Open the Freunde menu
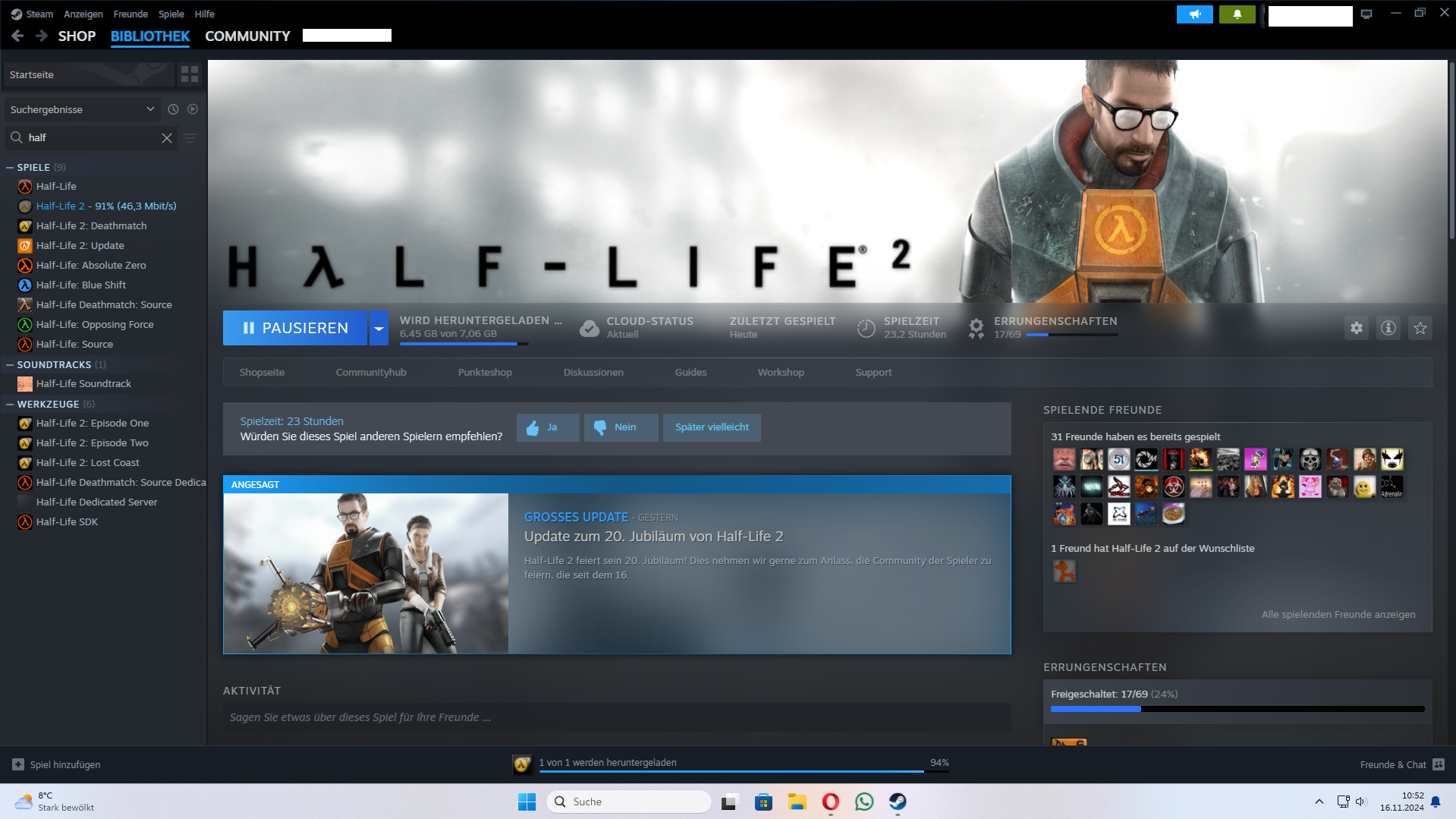Viewport: 1456px width, 819px height. click(x=131, y=14)
